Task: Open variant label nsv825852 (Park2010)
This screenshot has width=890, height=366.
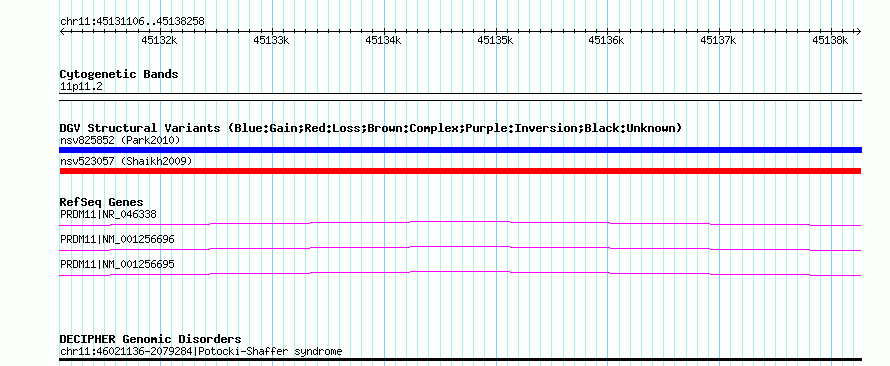Action: click(120, 140)
